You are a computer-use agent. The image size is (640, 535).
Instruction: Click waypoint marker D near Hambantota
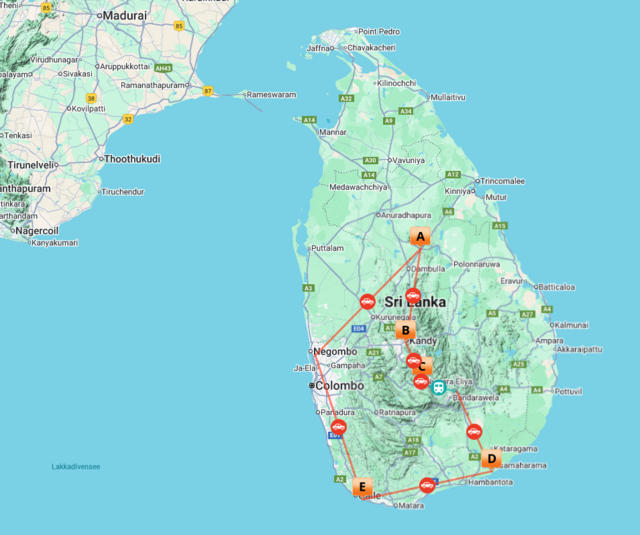point(490,459)
